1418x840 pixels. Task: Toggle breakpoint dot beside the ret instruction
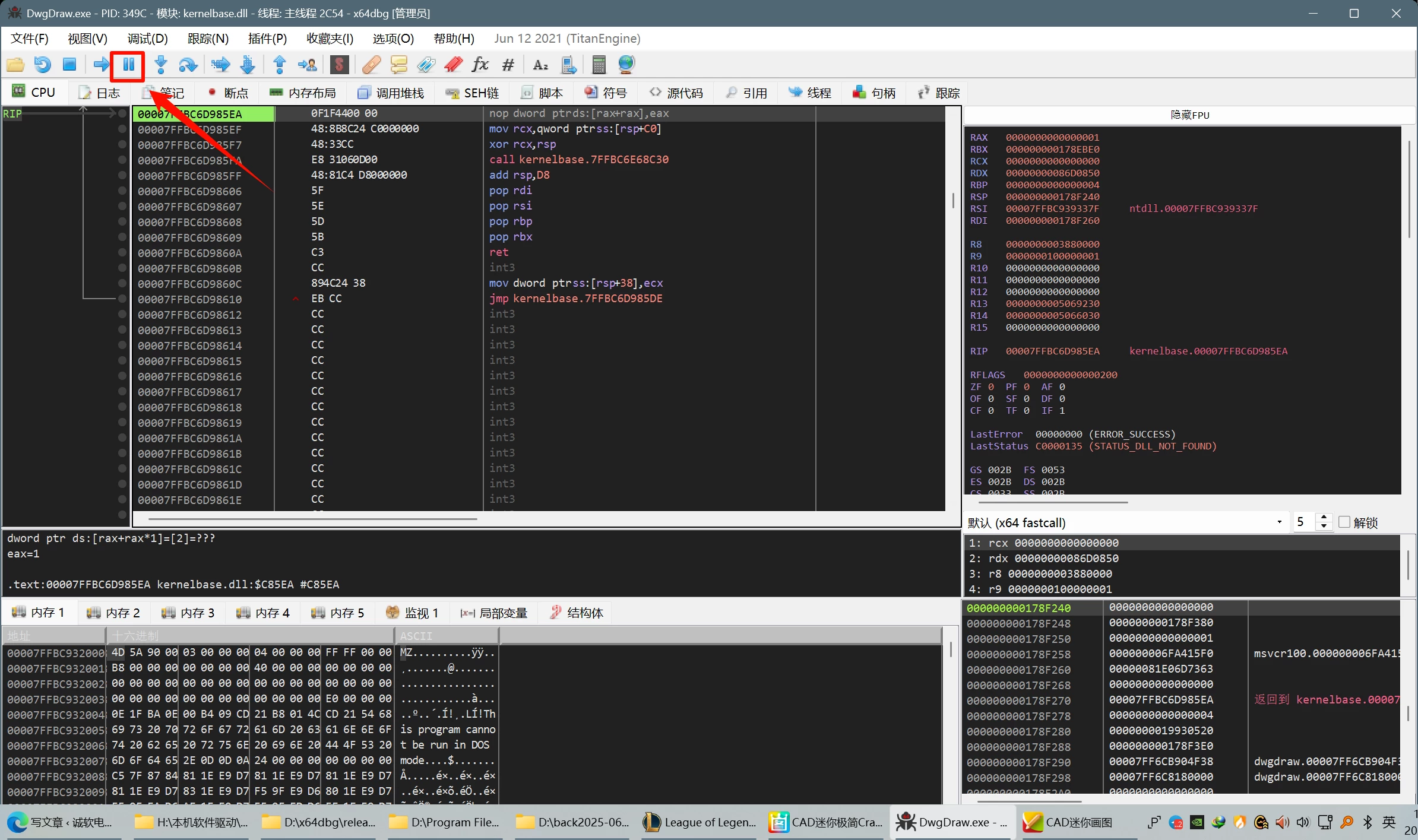pos(122,253)
